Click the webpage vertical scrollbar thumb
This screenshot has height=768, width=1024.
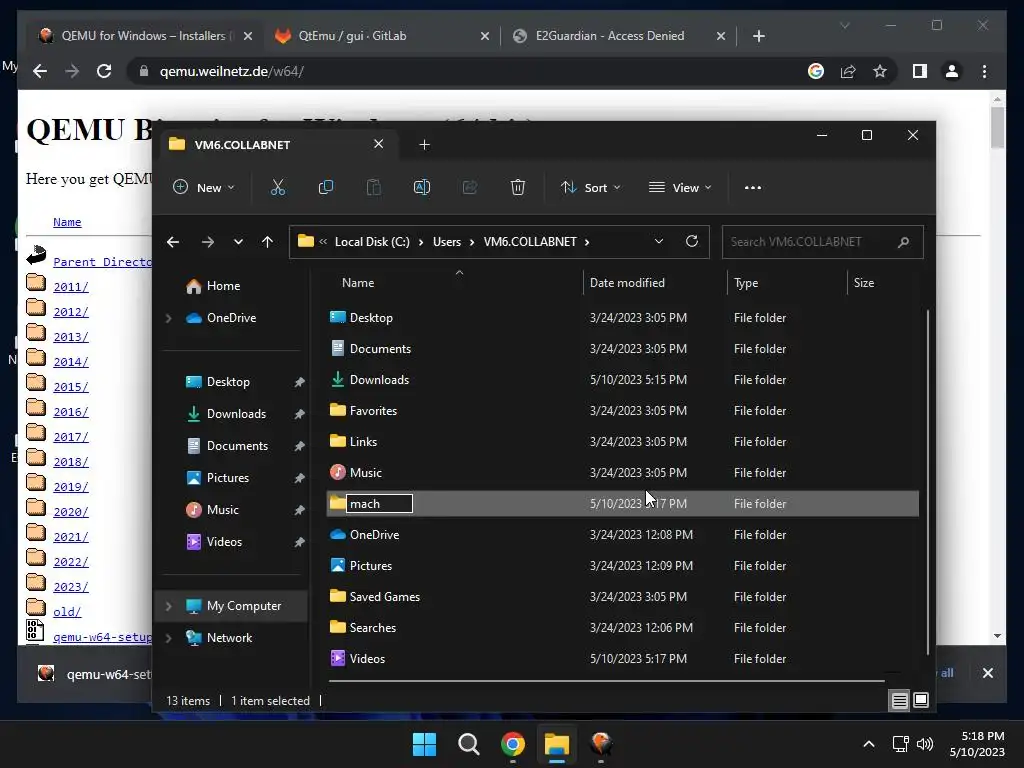pos(997,127)
